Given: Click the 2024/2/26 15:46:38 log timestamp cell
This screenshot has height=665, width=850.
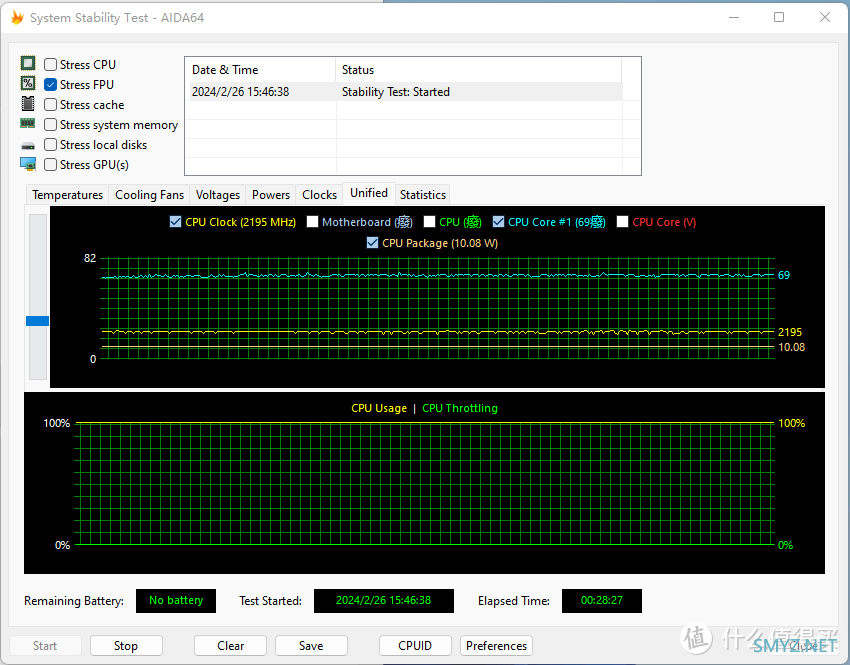Looking at the screenshot, I should pyautogui.click(x=240, y=92).
